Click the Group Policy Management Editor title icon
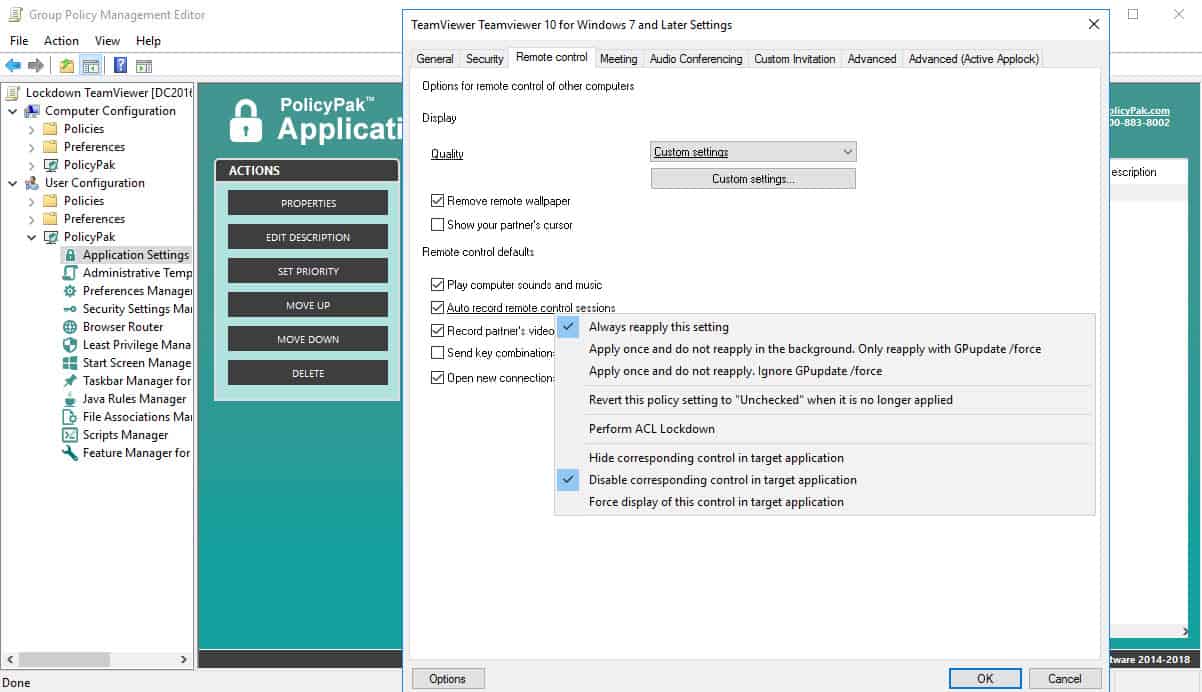 [x=14, y=15]
